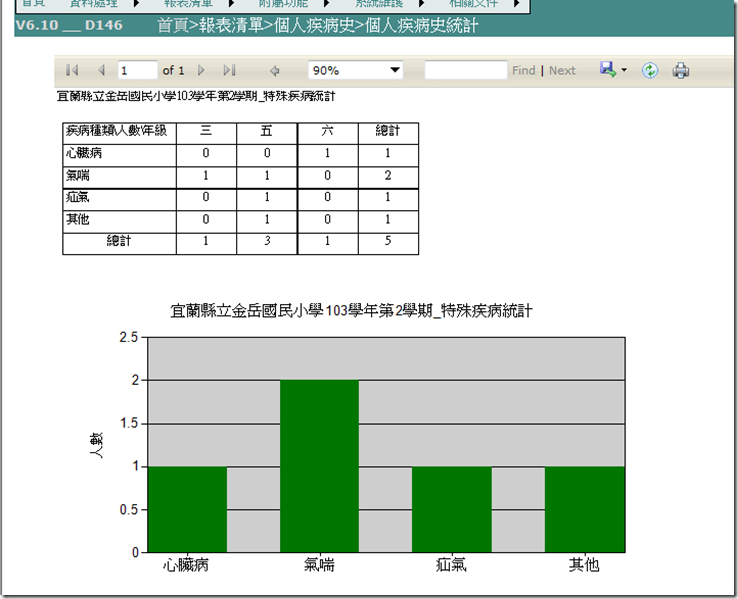Click the find text search box
This screenshot has height=599, width=738.
tap(465, 71)
